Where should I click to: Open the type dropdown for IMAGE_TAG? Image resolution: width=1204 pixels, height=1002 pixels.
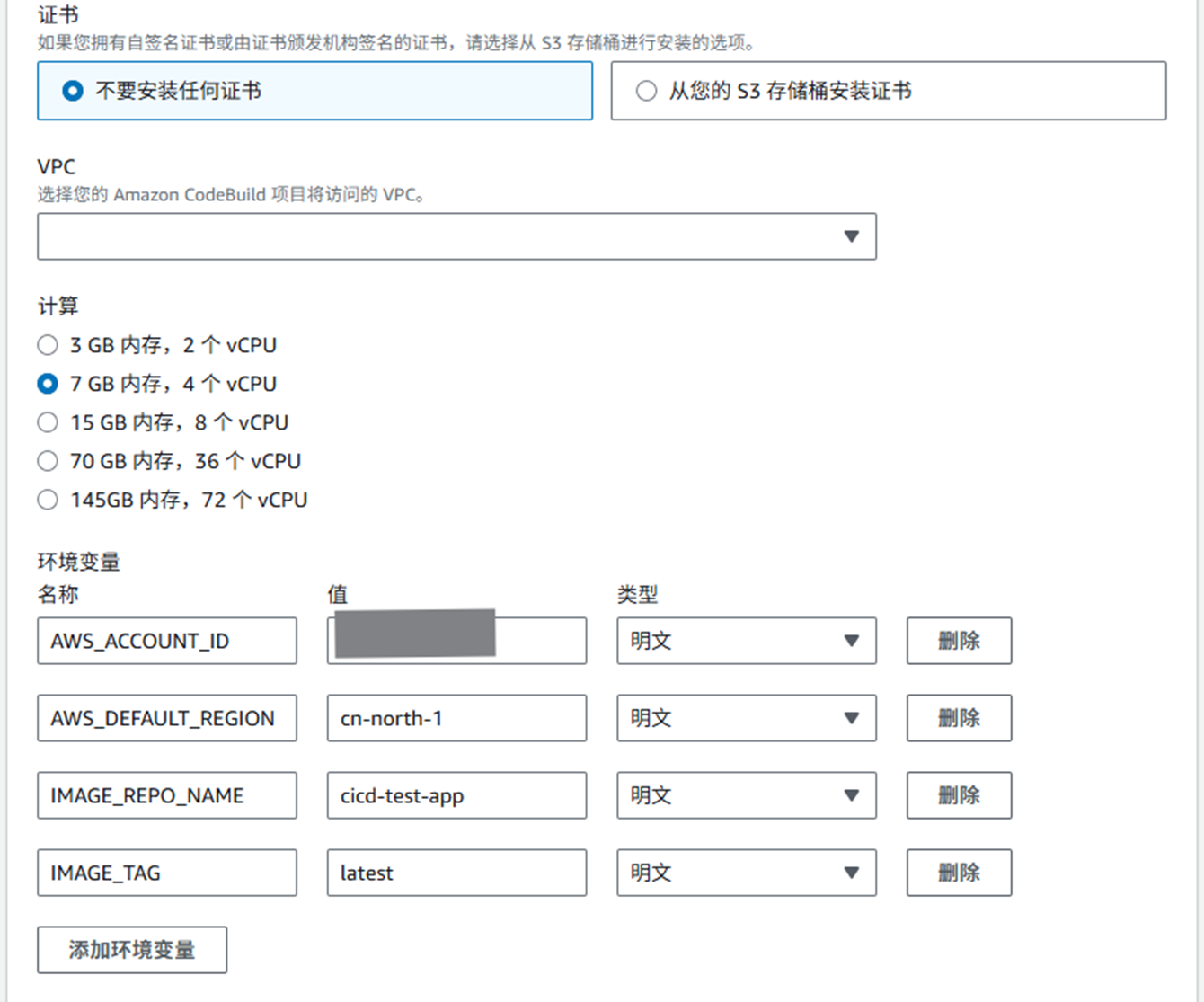click(x=747, y=873)
